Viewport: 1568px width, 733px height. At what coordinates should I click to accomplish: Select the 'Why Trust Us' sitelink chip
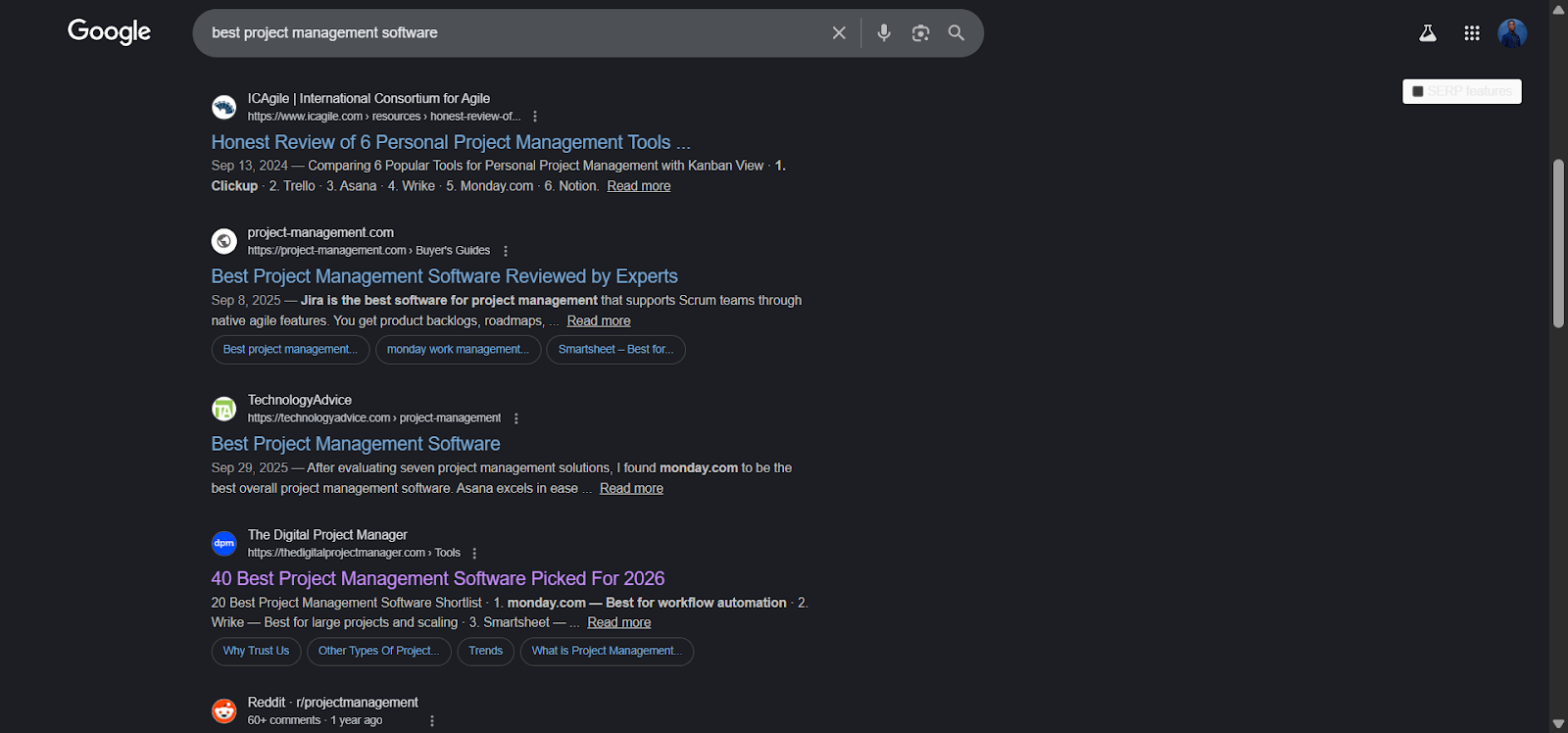(x=256, y=652)
